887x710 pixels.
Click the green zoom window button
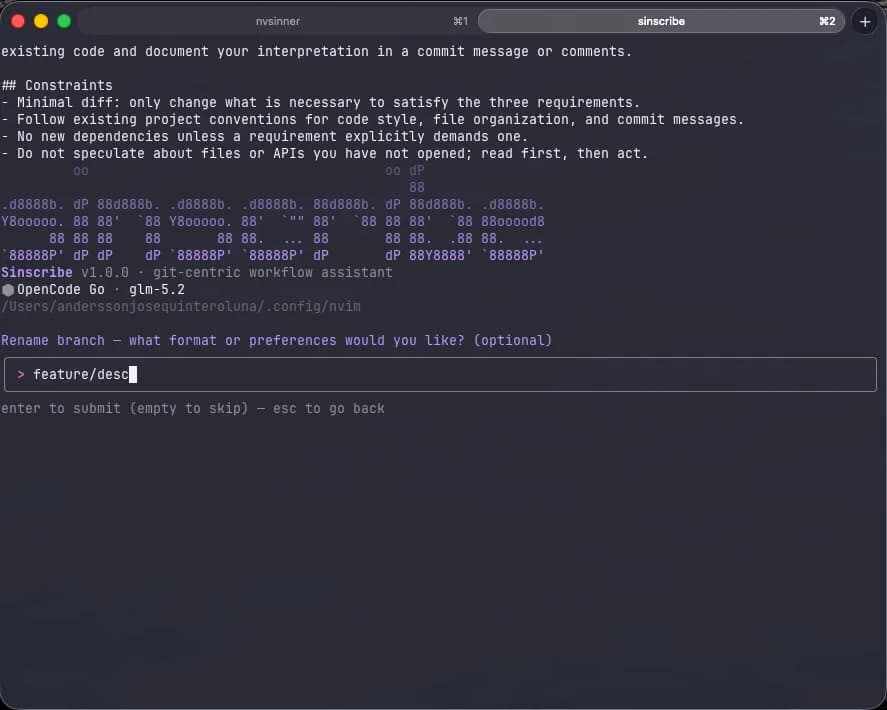pos(64,21)
